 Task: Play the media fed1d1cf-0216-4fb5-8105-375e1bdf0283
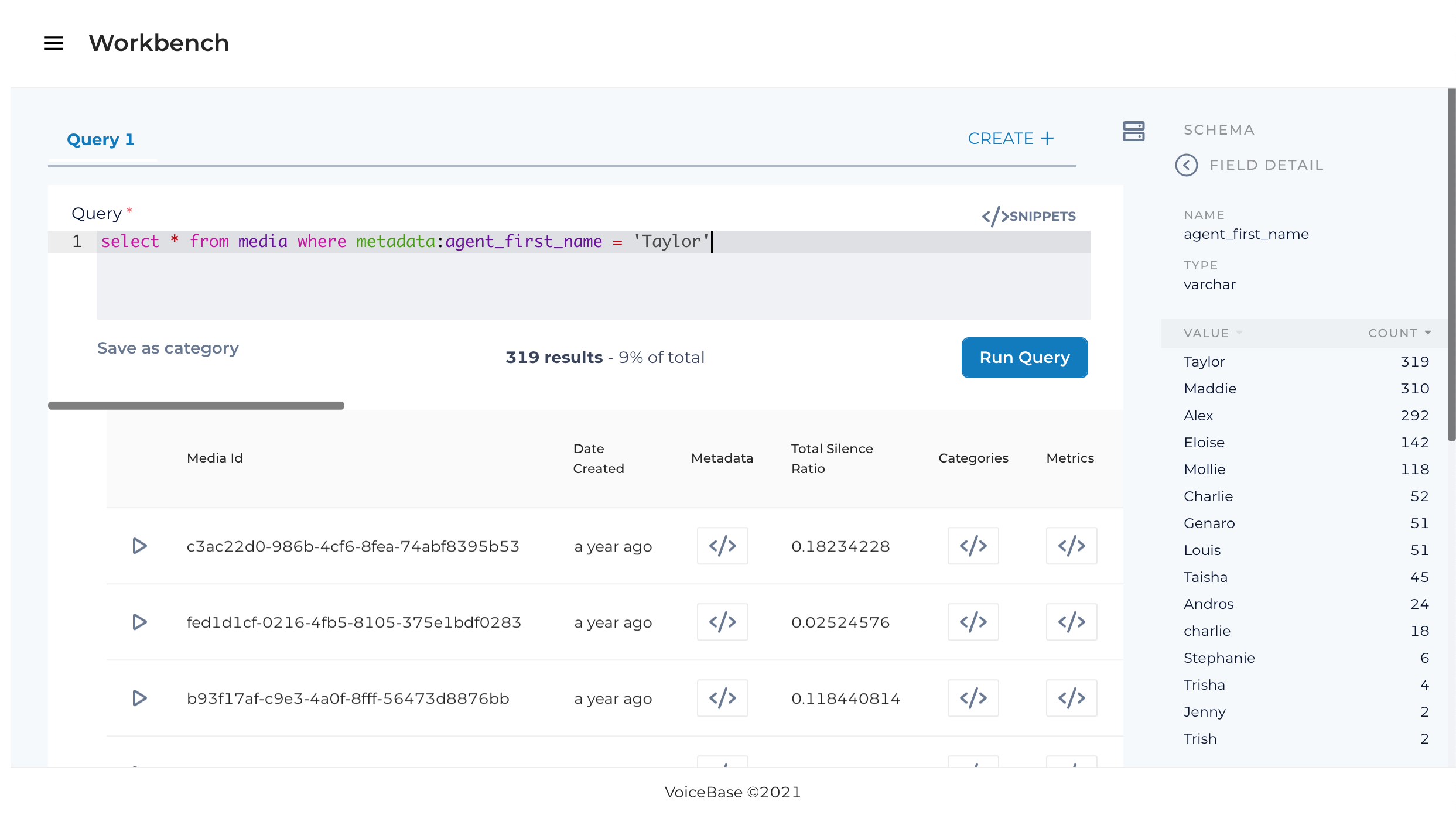click(x=139, y=622)
